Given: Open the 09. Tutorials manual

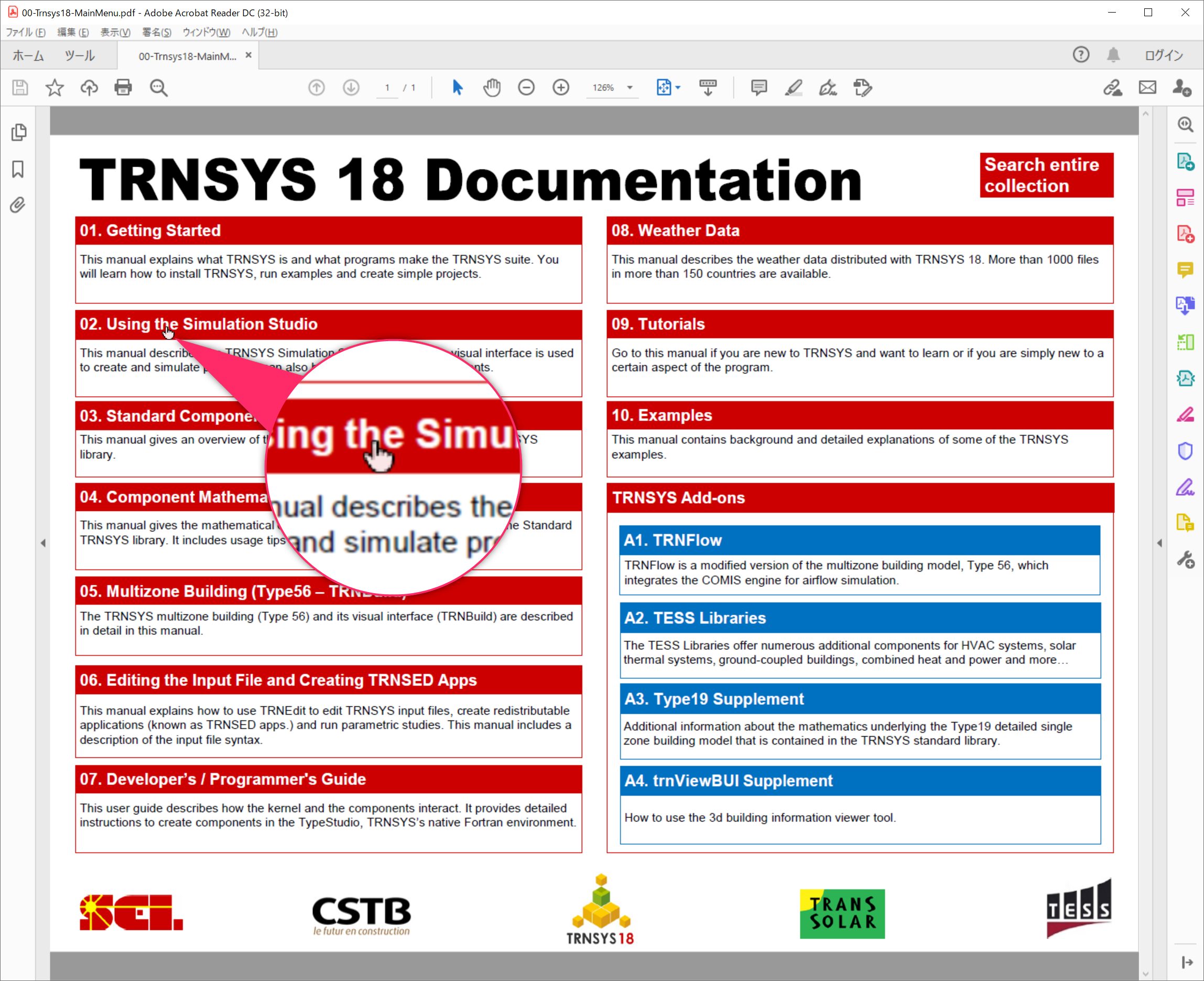Looking at the screenshot, I should click(860, 324).
